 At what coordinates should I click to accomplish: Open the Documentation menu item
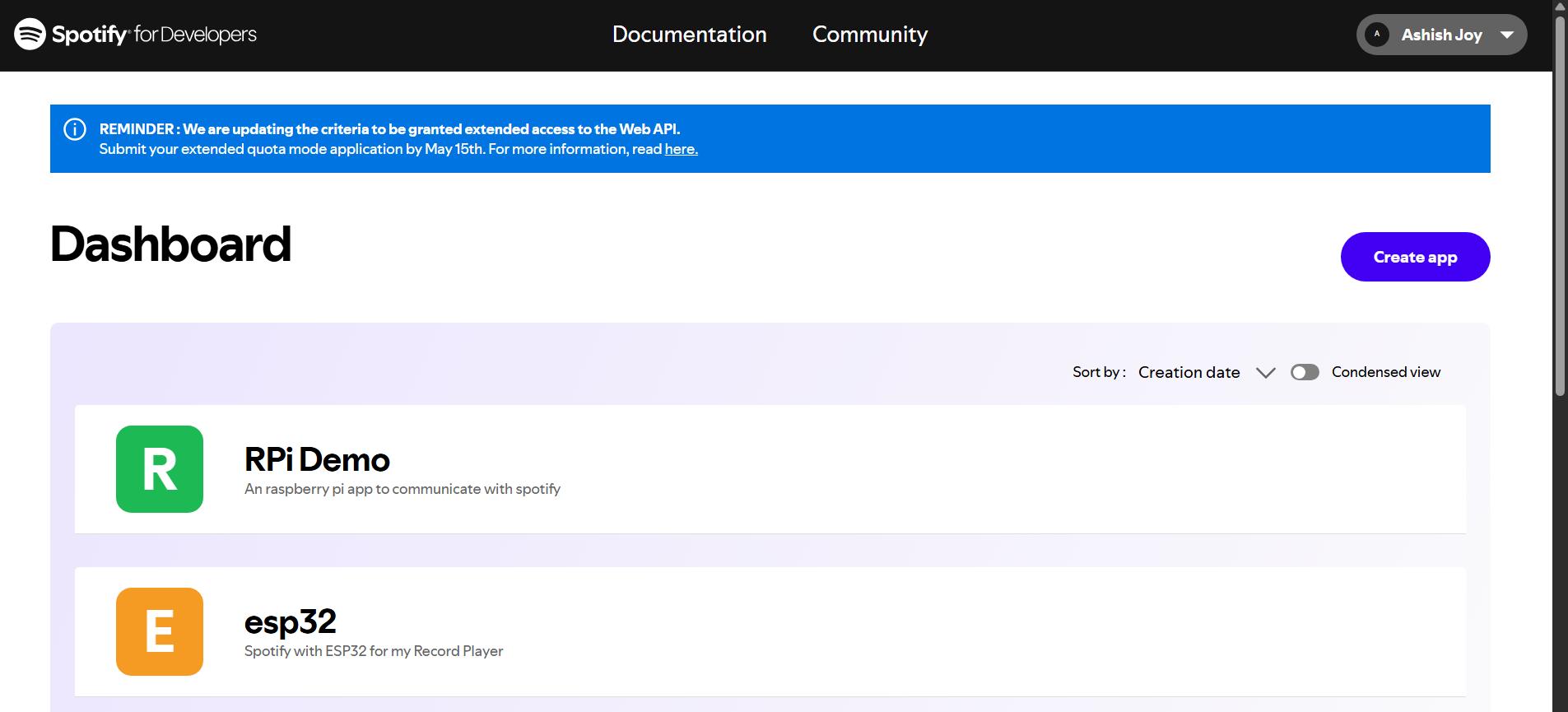689,35
